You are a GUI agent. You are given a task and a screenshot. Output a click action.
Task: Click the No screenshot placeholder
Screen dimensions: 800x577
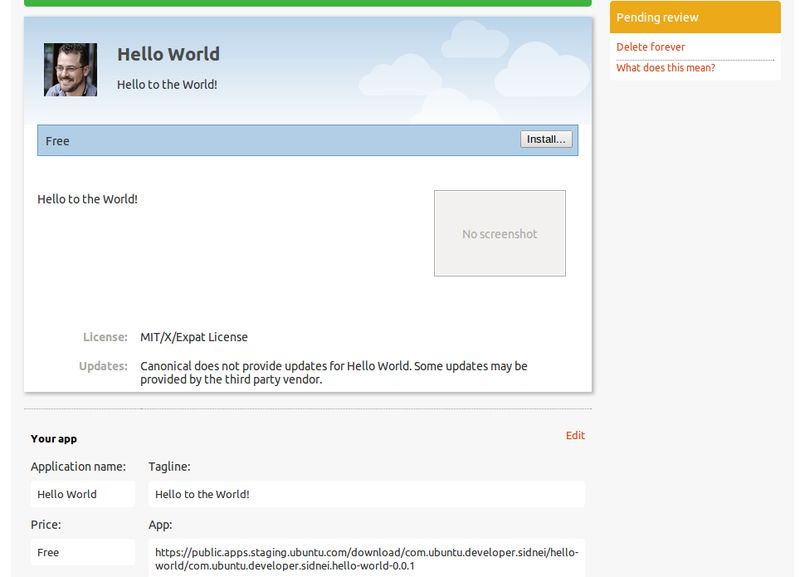click(499, 233)
